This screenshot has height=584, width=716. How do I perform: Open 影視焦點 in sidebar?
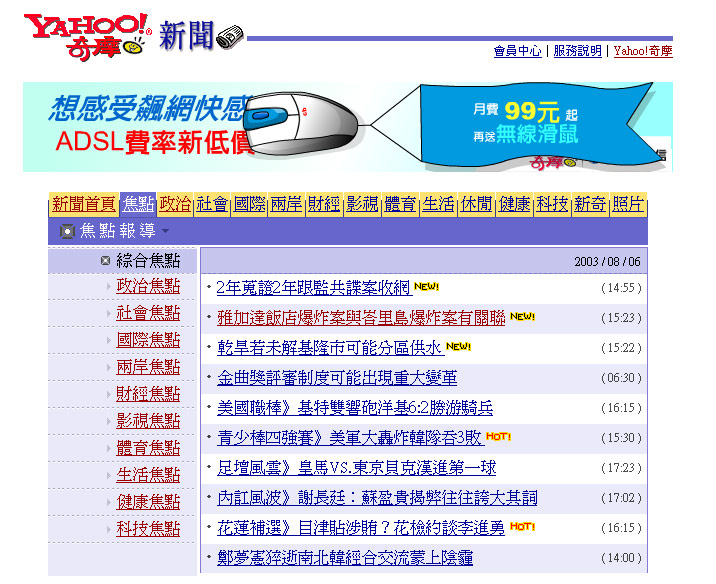pos(148,421)
